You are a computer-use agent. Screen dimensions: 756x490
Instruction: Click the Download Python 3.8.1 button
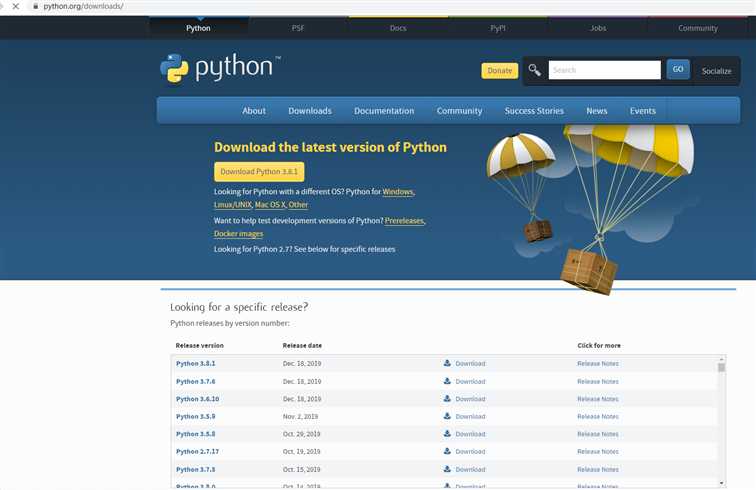coord(259,172)
